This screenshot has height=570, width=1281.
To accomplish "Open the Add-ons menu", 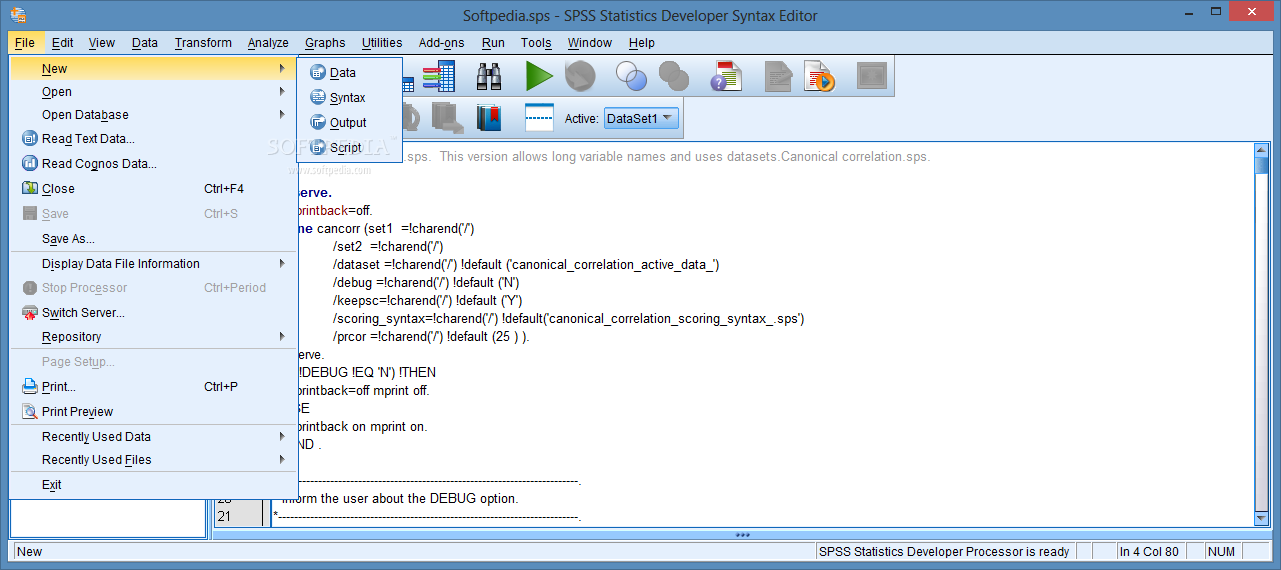I will click(x=441, y=42).
